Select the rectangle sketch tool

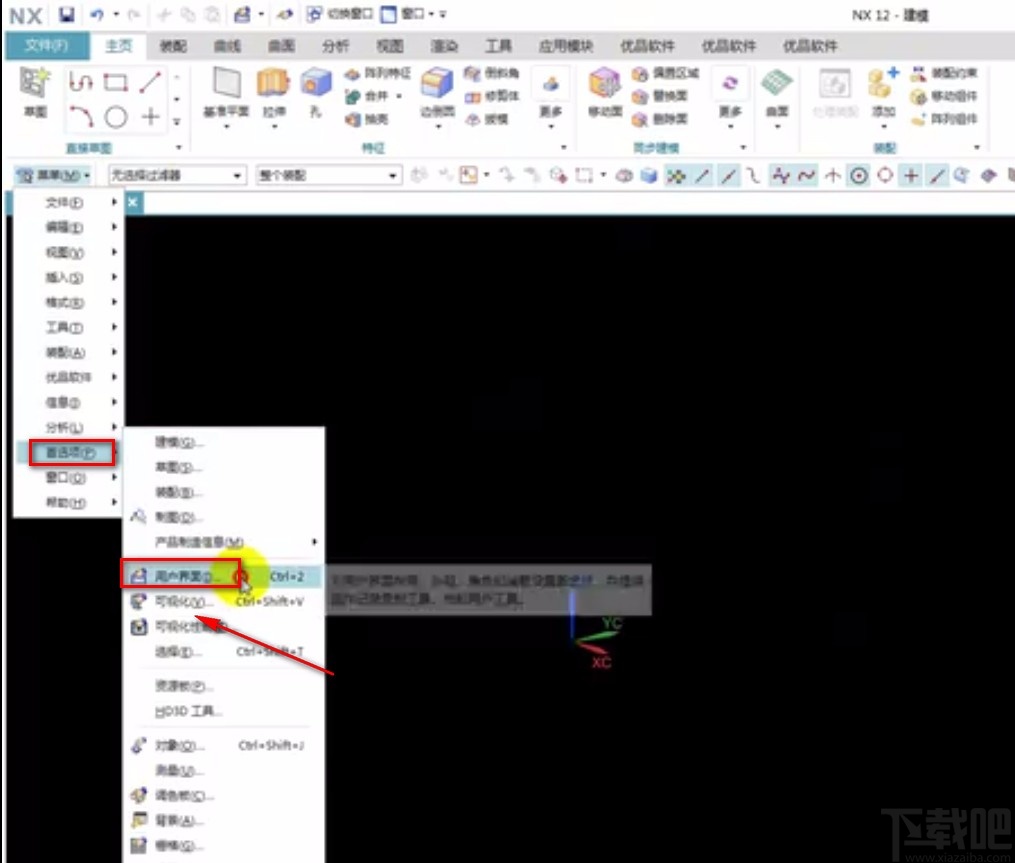point(116,82)
